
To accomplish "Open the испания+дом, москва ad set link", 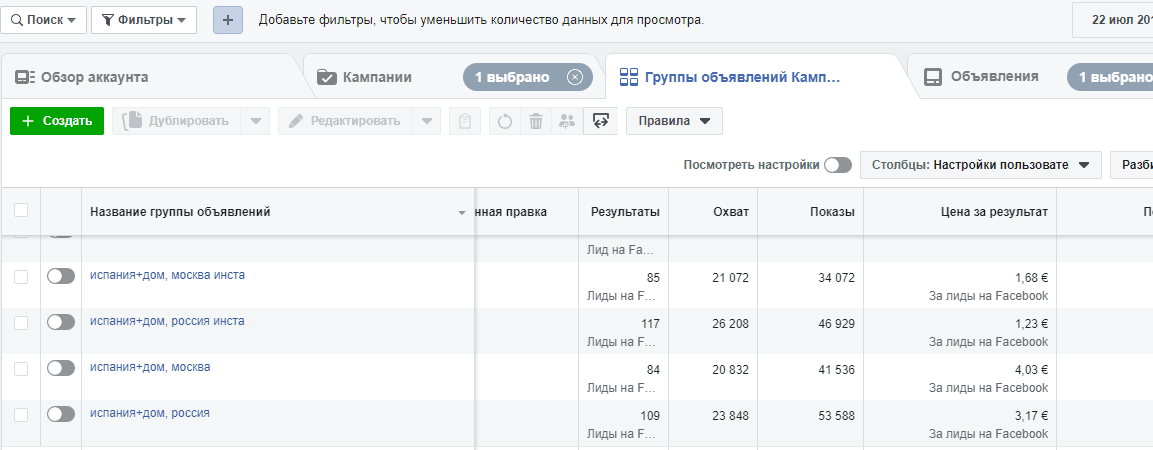I will [150, 367].
